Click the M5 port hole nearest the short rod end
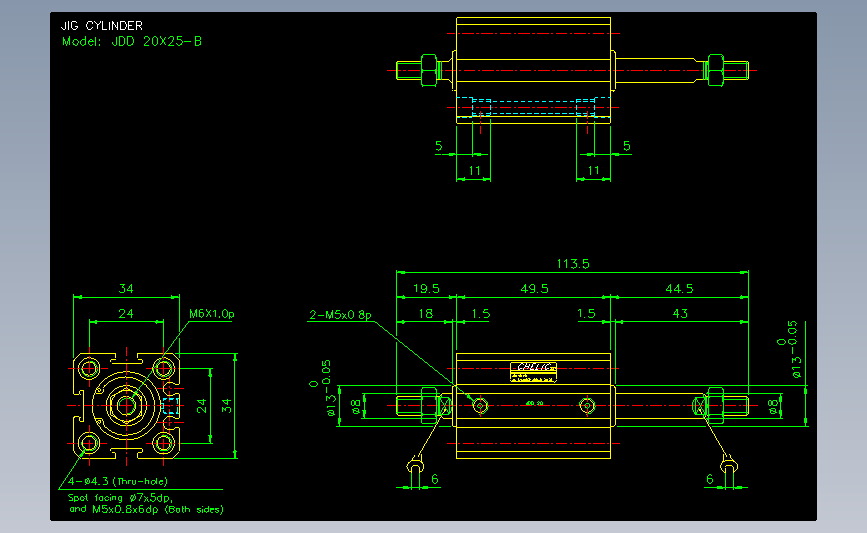Image resolution: width=867 pixels, height=533 pixels. pyautogui.click(x=480, y=406)
